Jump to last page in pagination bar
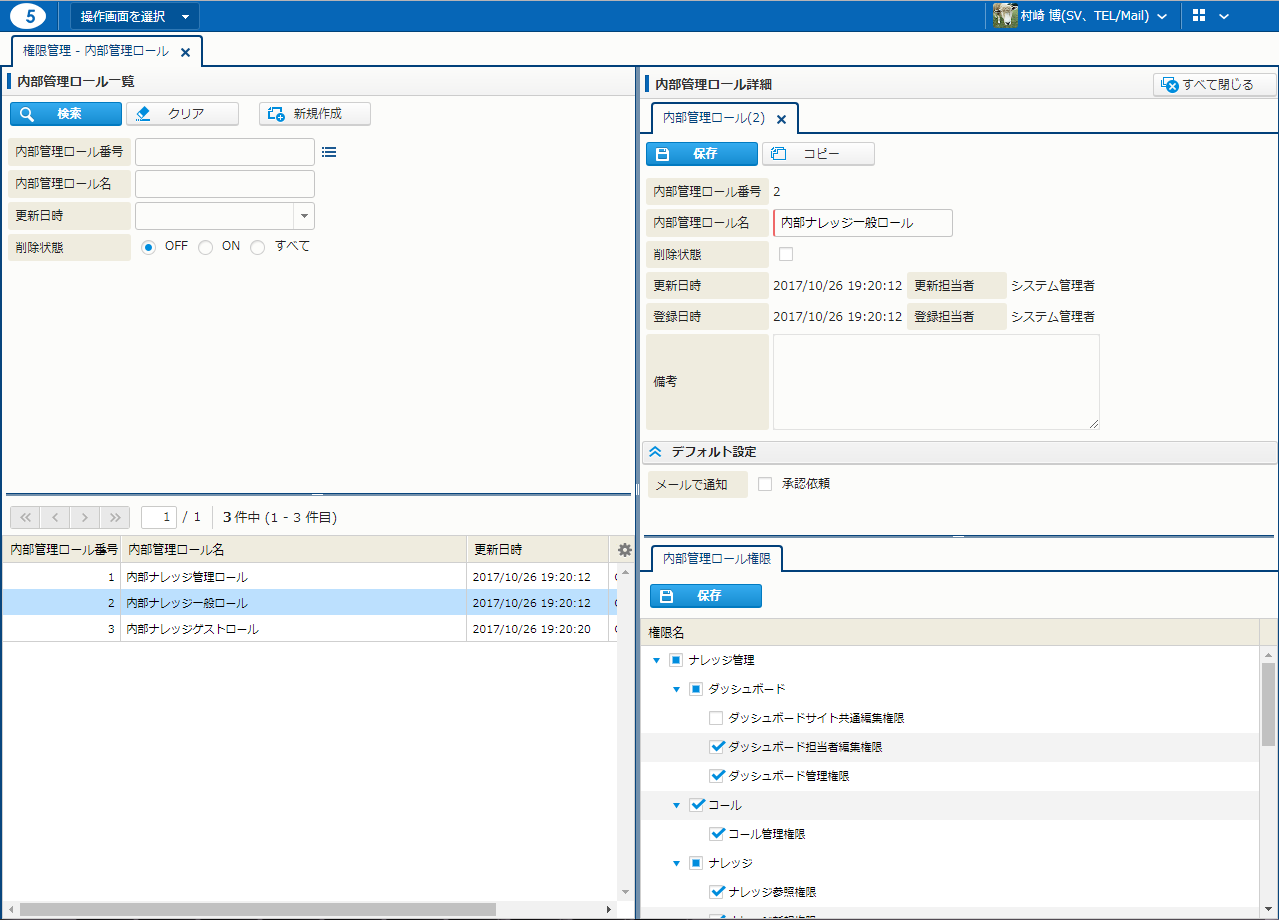The width and height of the screenshot is (1279, 920). click(x=115, y=517)
